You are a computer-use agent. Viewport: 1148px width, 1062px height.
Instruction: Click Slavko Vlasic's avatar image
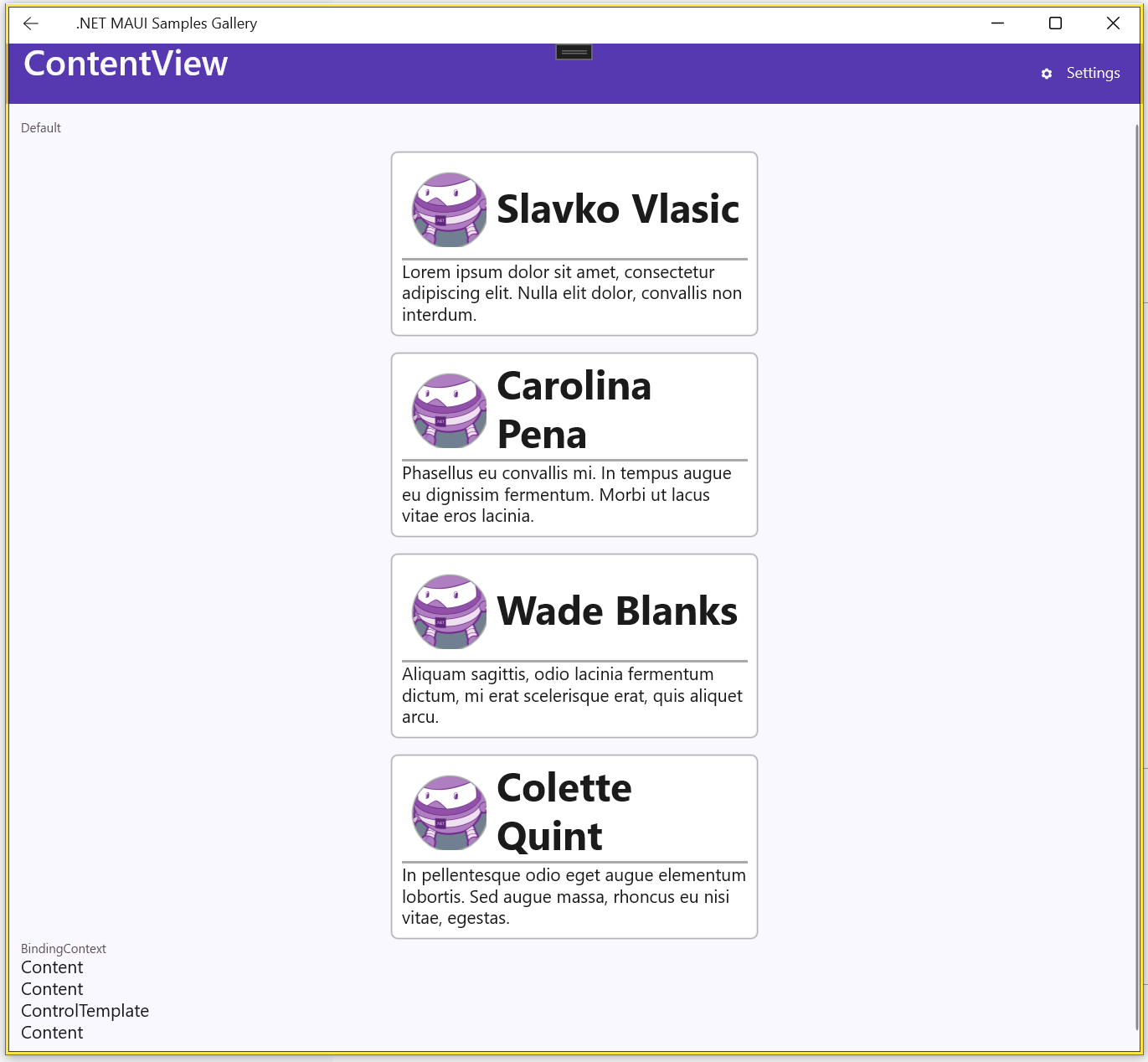pyautogui.click(x=450, y=209)
